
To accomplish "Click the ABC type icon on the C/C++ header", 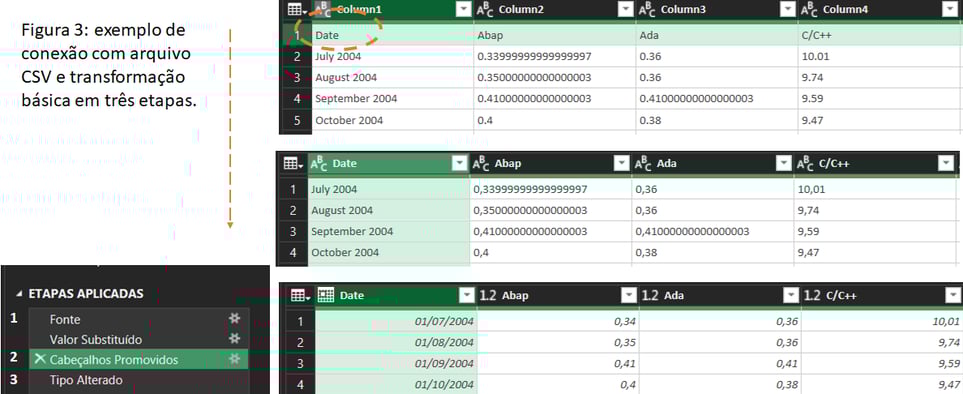I will 805,164.
